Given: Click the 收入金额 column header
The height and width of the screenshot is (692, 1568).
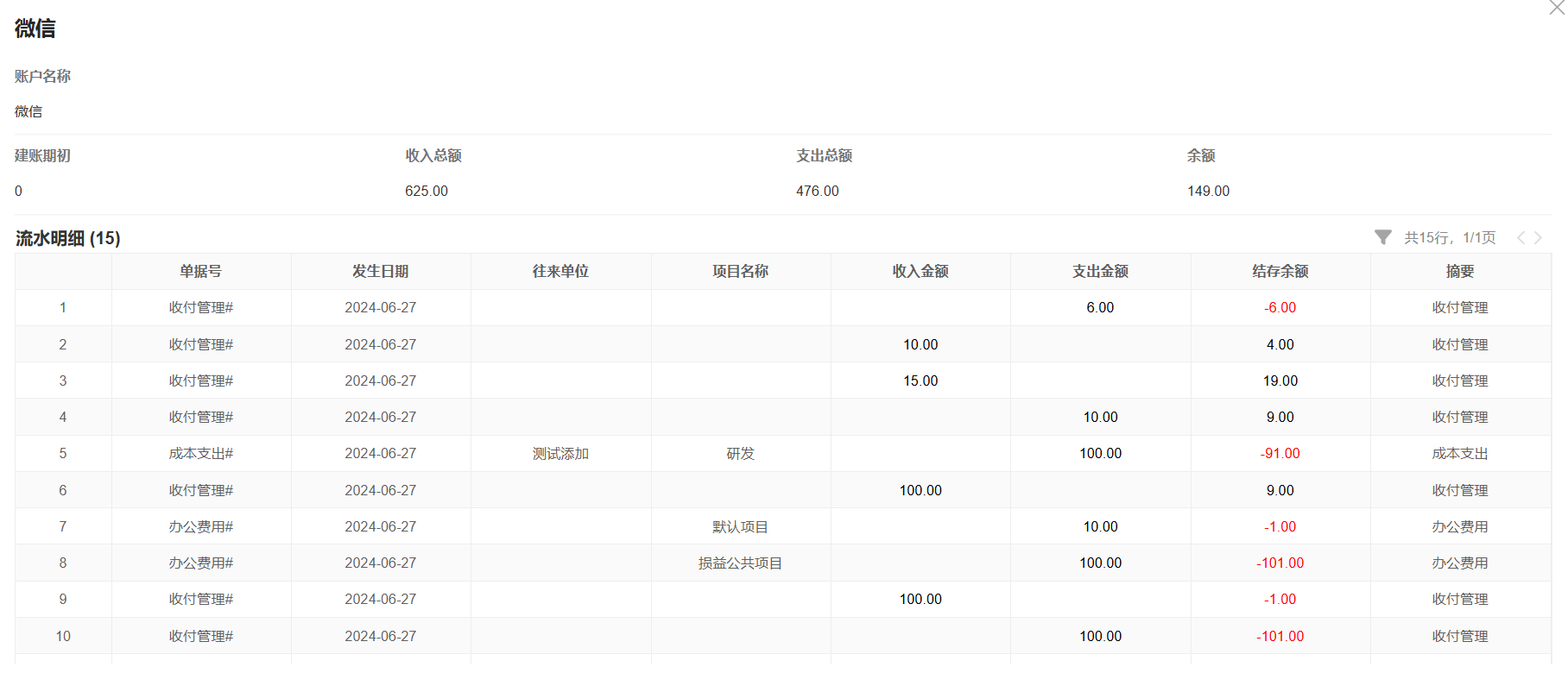Looking at the screenshot, I should coord(920,272).
